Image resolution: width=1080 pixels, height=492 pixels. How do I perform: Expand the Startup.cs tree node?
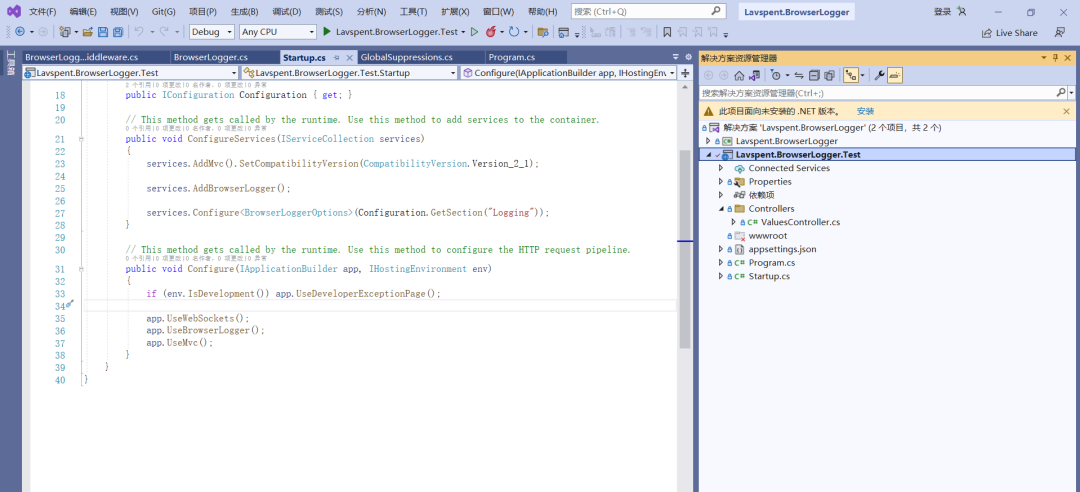click(720, 276)
